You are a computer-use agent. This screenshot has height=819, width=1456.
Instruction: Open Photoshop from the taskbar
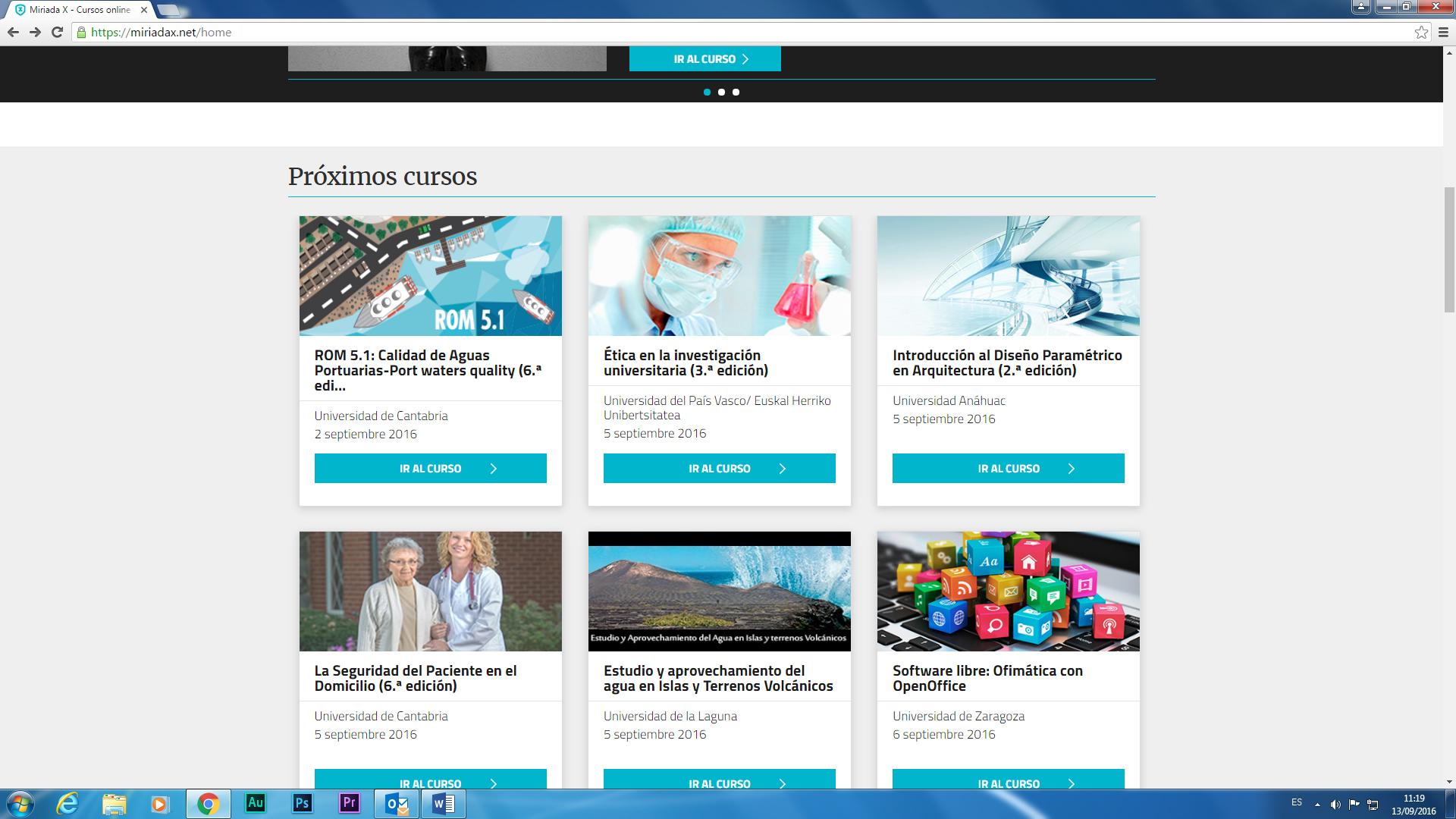tap(303, 803)
